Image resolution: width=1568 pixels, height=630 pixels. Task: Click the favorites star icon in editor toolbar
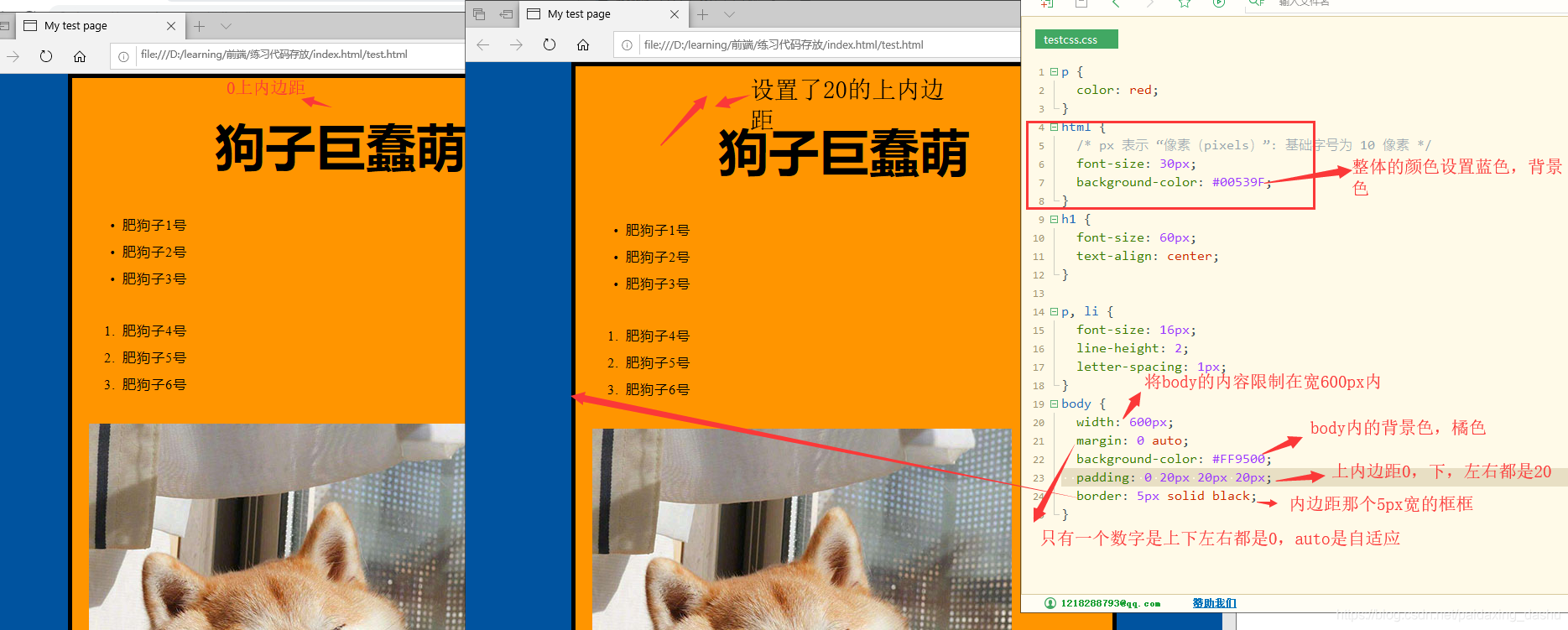[1185, 3]
